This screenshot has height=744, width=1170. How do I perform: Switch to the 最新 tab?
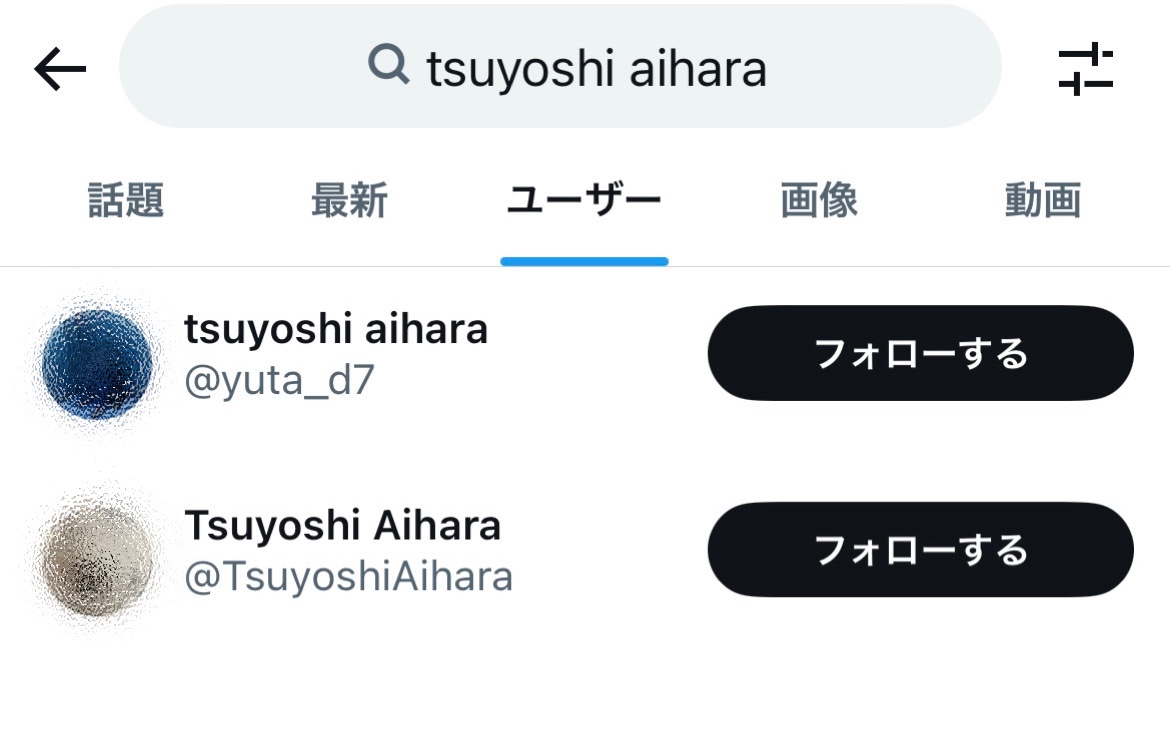click(x=349, y=200)
